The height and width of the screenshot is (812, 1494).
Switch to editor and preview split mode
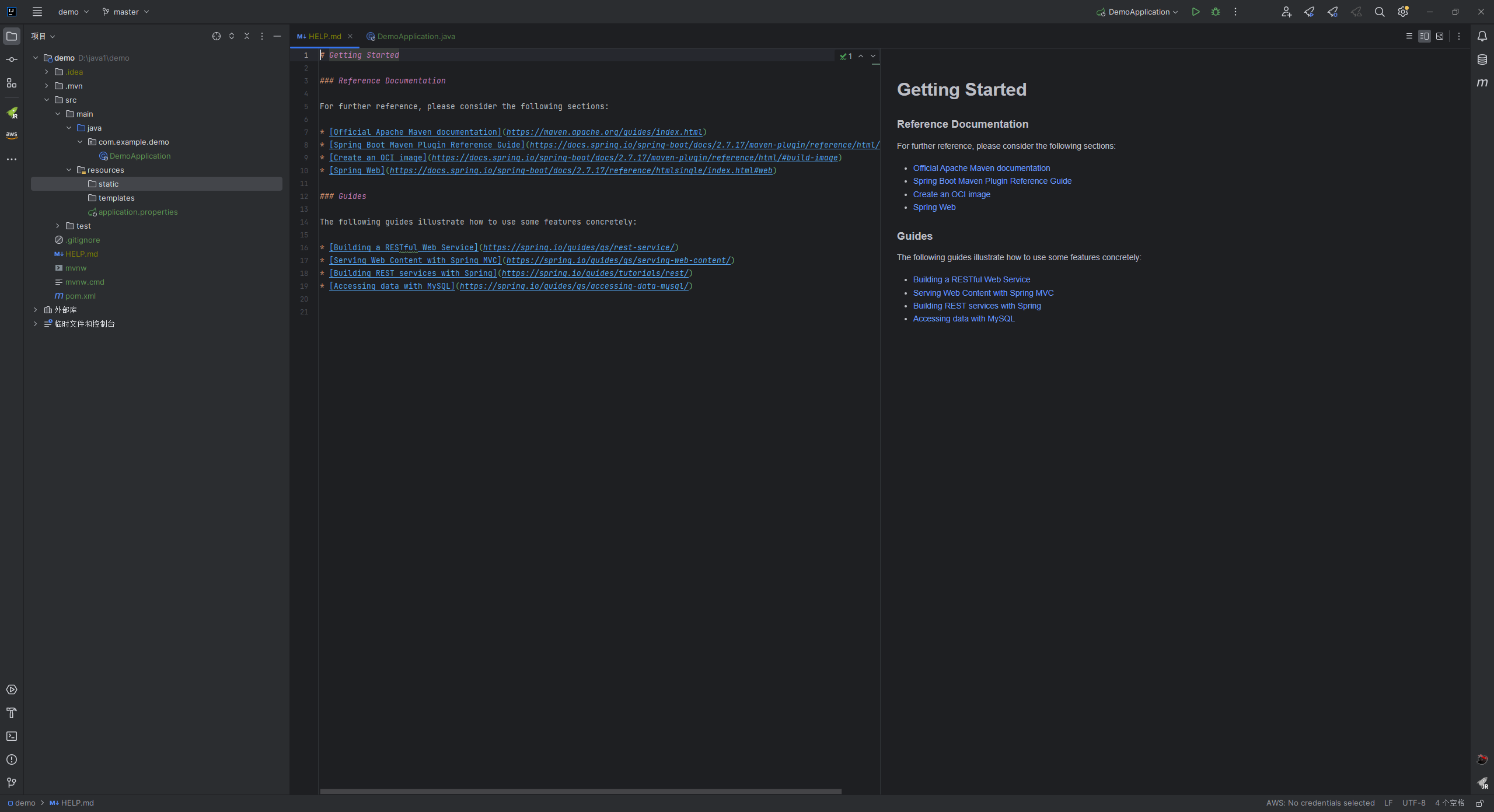coord(1425,36)
